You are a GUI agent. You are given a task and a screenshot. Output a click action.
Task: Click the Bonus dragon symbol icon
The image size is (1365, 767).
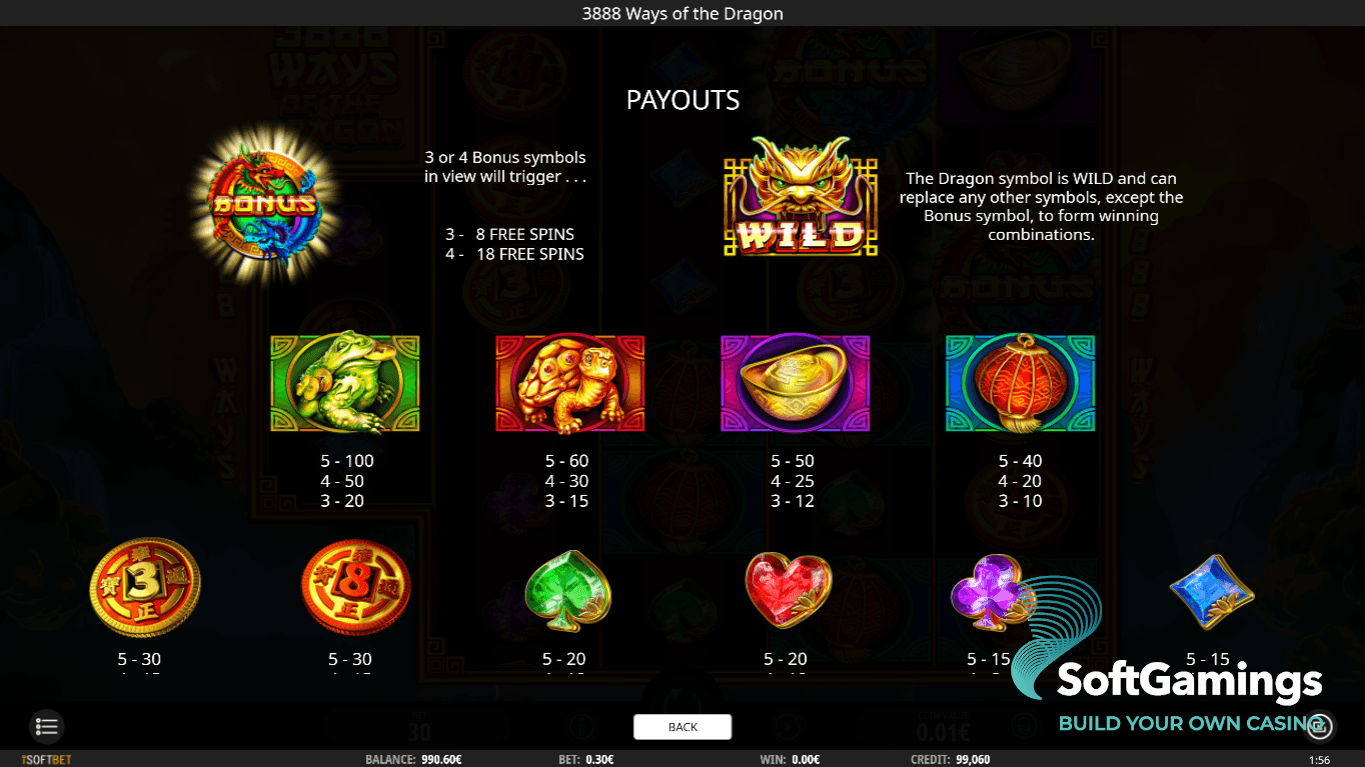pyautogui.click(x=264, y=205)
